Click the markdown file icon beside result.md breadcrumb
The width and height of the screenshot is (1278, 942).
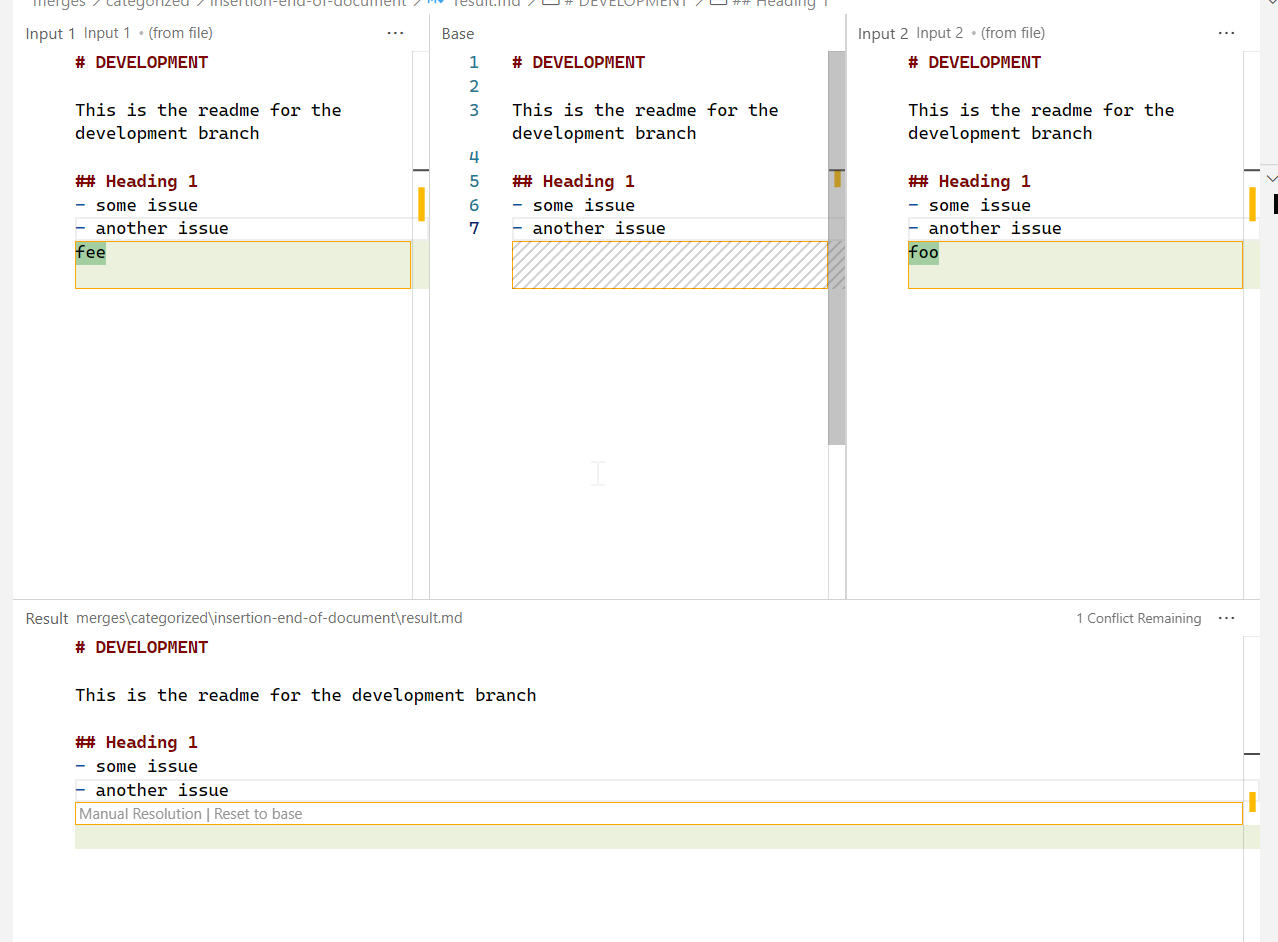pyautogui.click(x=432, y=4)
